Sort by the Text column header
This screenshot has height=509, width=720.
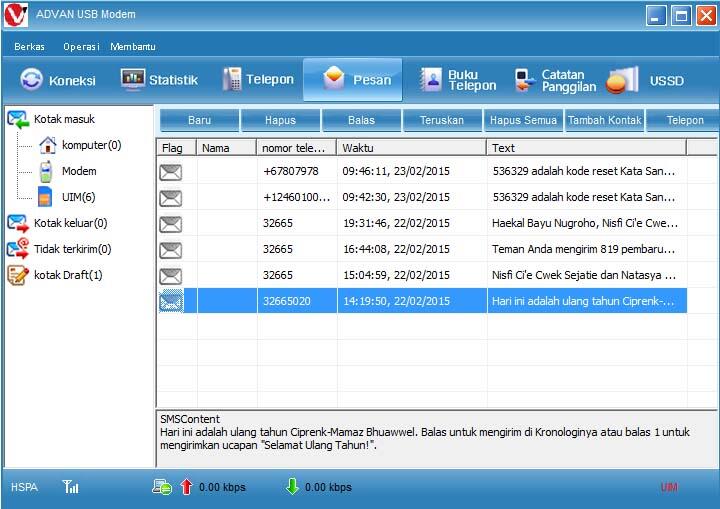tap(586, 148)
